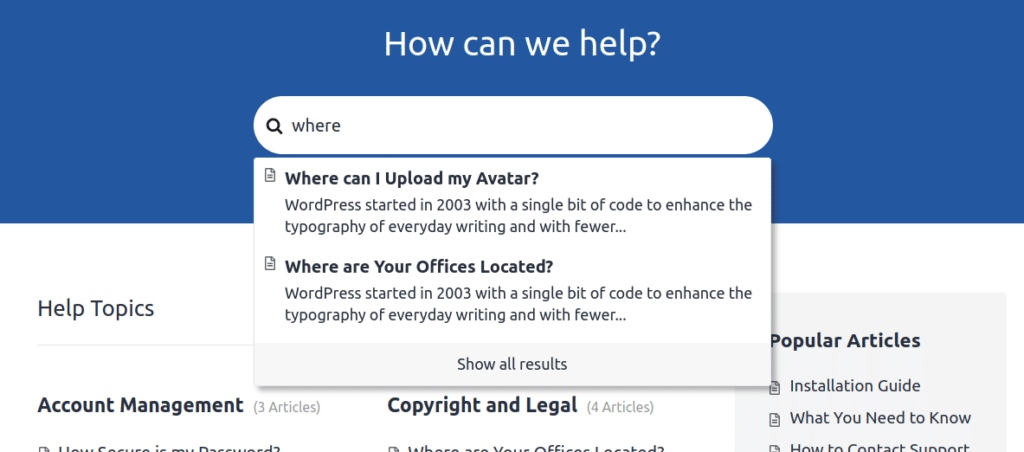Select the Copyright and Legal topic heading

pyautogui.click(x=482, y=405)
